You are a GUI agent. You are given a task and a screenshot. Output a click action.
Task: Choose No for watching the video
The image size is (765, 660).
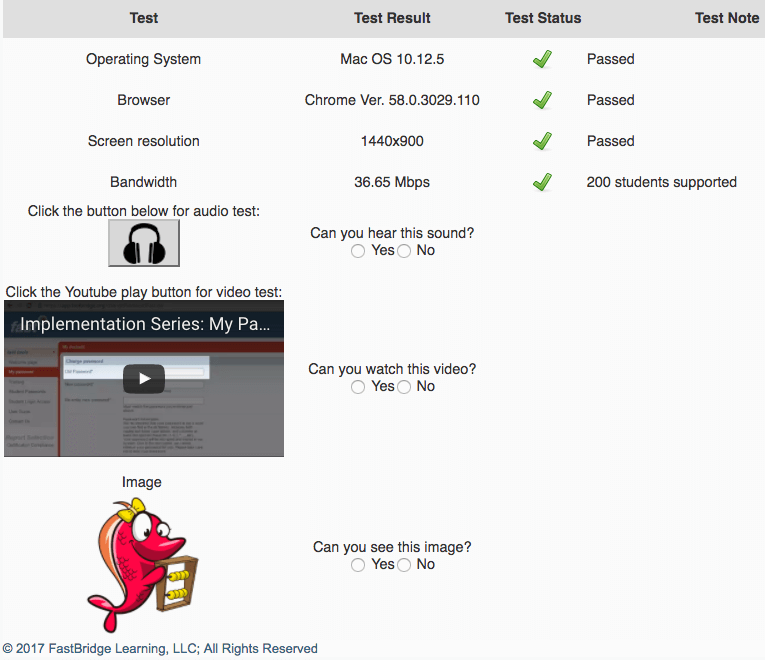click(x=404, y=387)
